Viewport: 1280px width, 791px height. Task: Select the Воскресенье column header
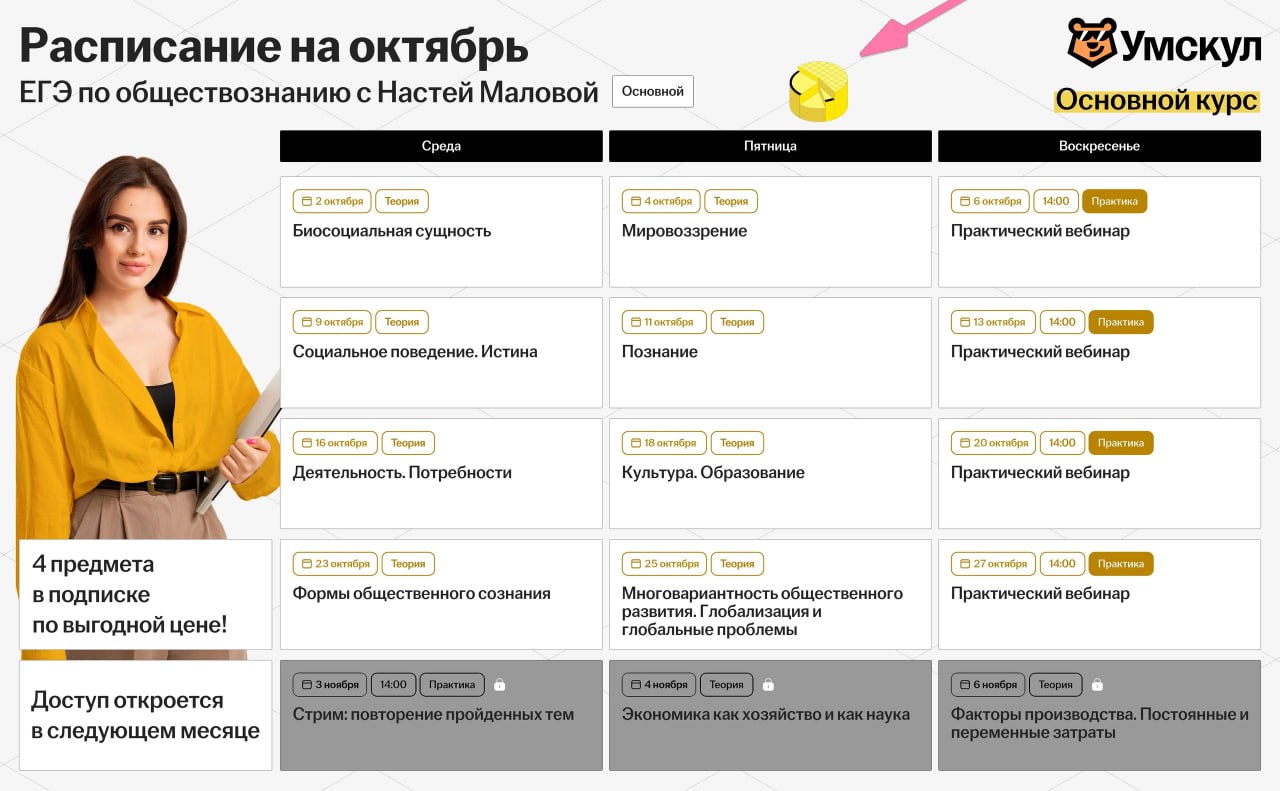(x=1099, y=146)
